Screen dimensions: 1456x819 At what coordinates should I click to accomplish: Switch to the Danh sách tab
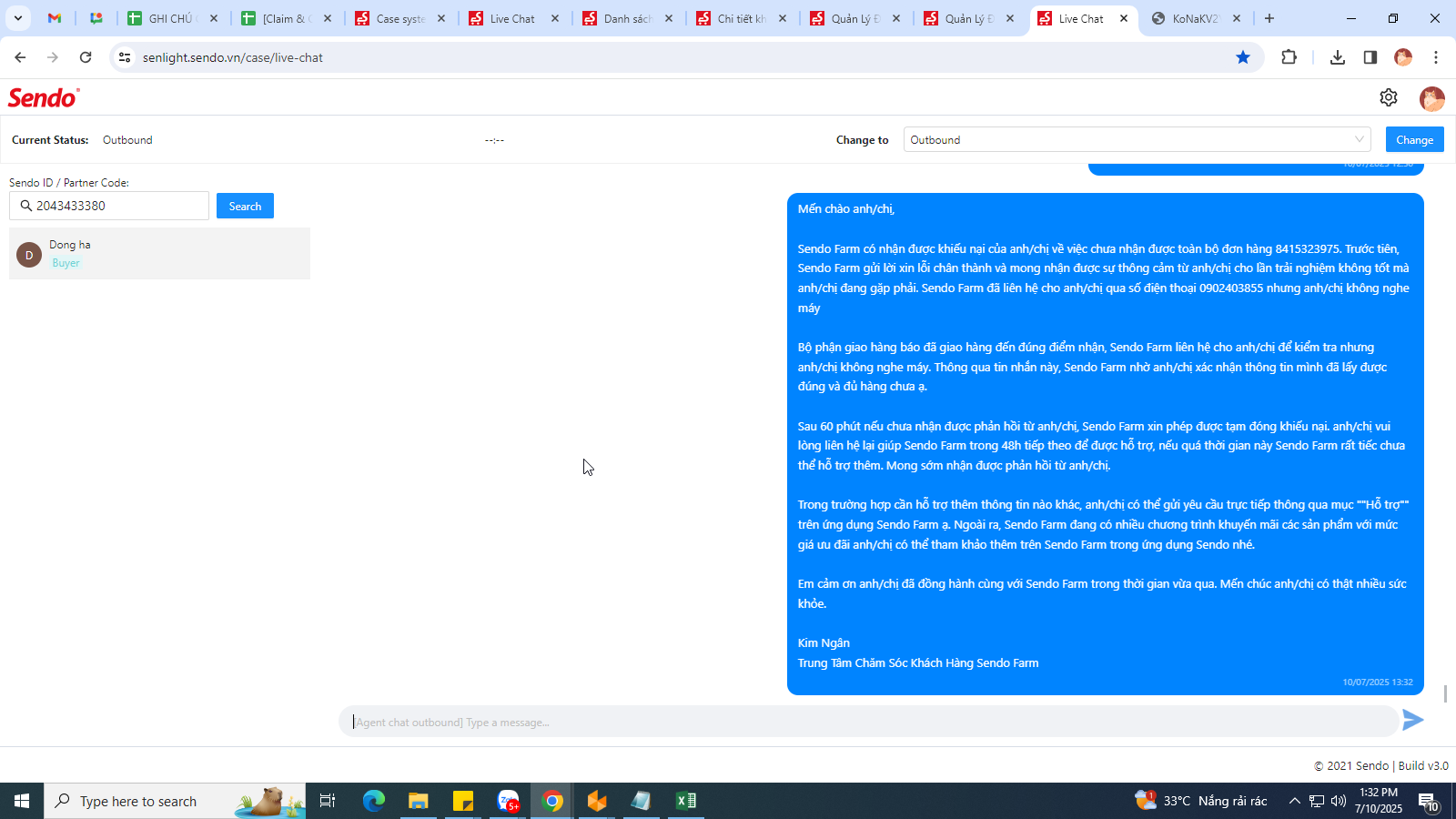[x=627, y=18]
